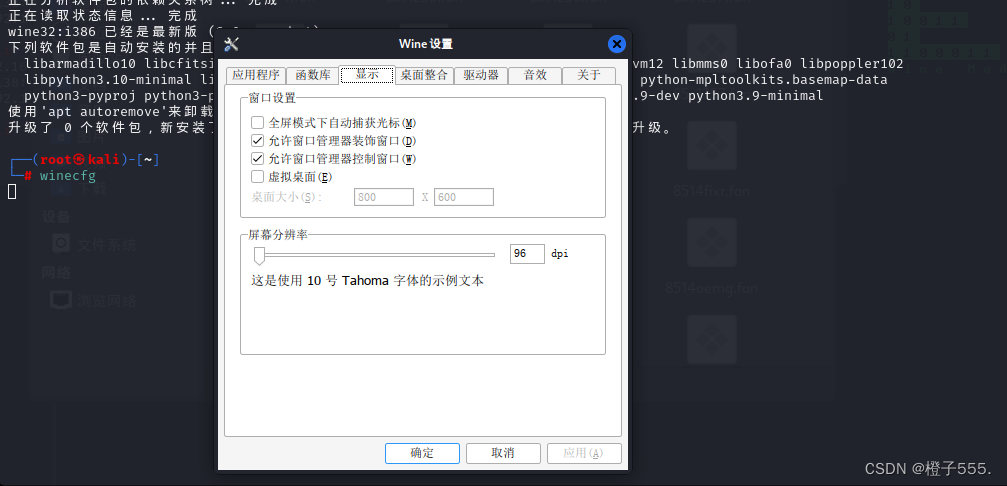Open the 驱动器 tab

(x=481, y=75)
